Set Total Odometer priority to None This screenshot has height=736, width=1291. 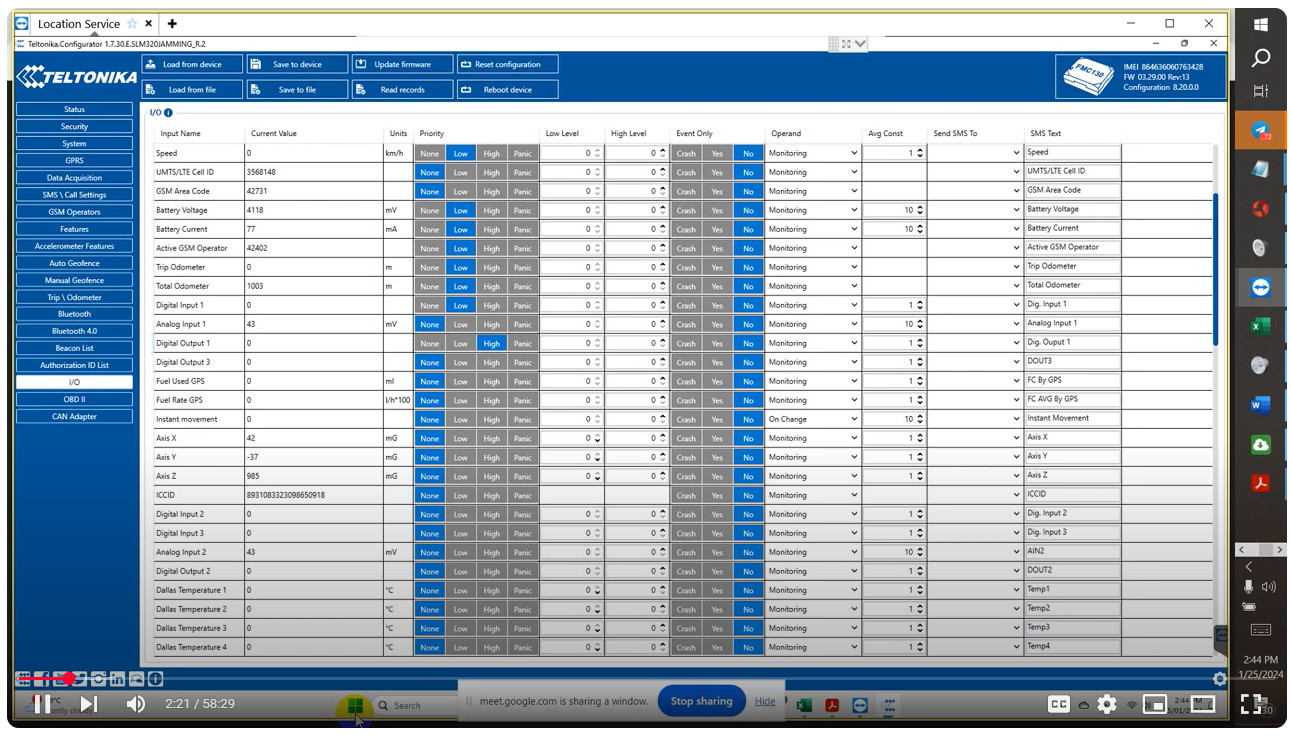pos(429,286)
